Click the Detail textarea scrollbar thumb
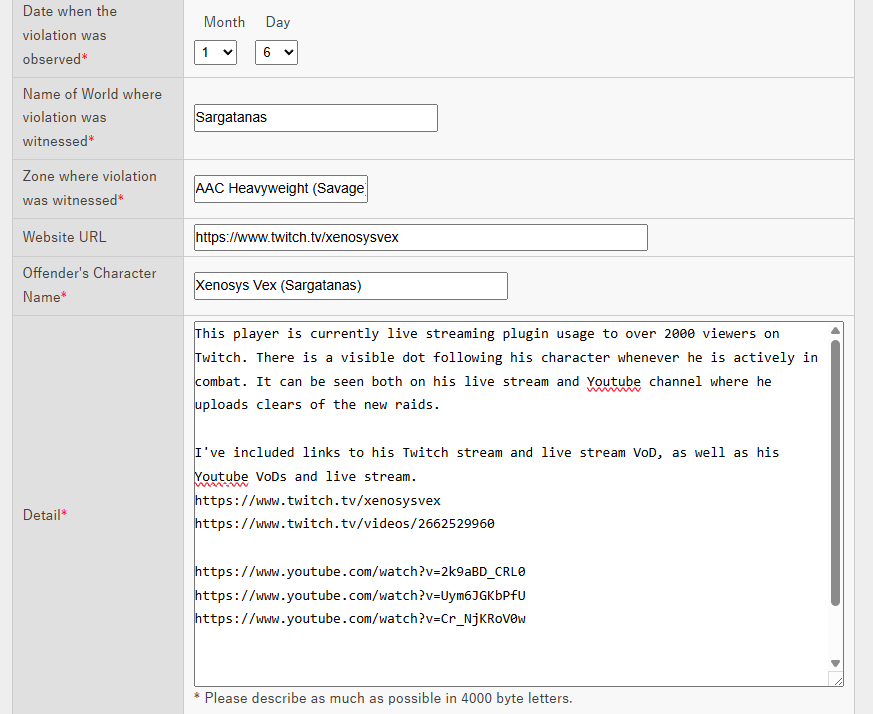This screenshot has width=873, height=714. pyautogui.click(x=835, y=472)
